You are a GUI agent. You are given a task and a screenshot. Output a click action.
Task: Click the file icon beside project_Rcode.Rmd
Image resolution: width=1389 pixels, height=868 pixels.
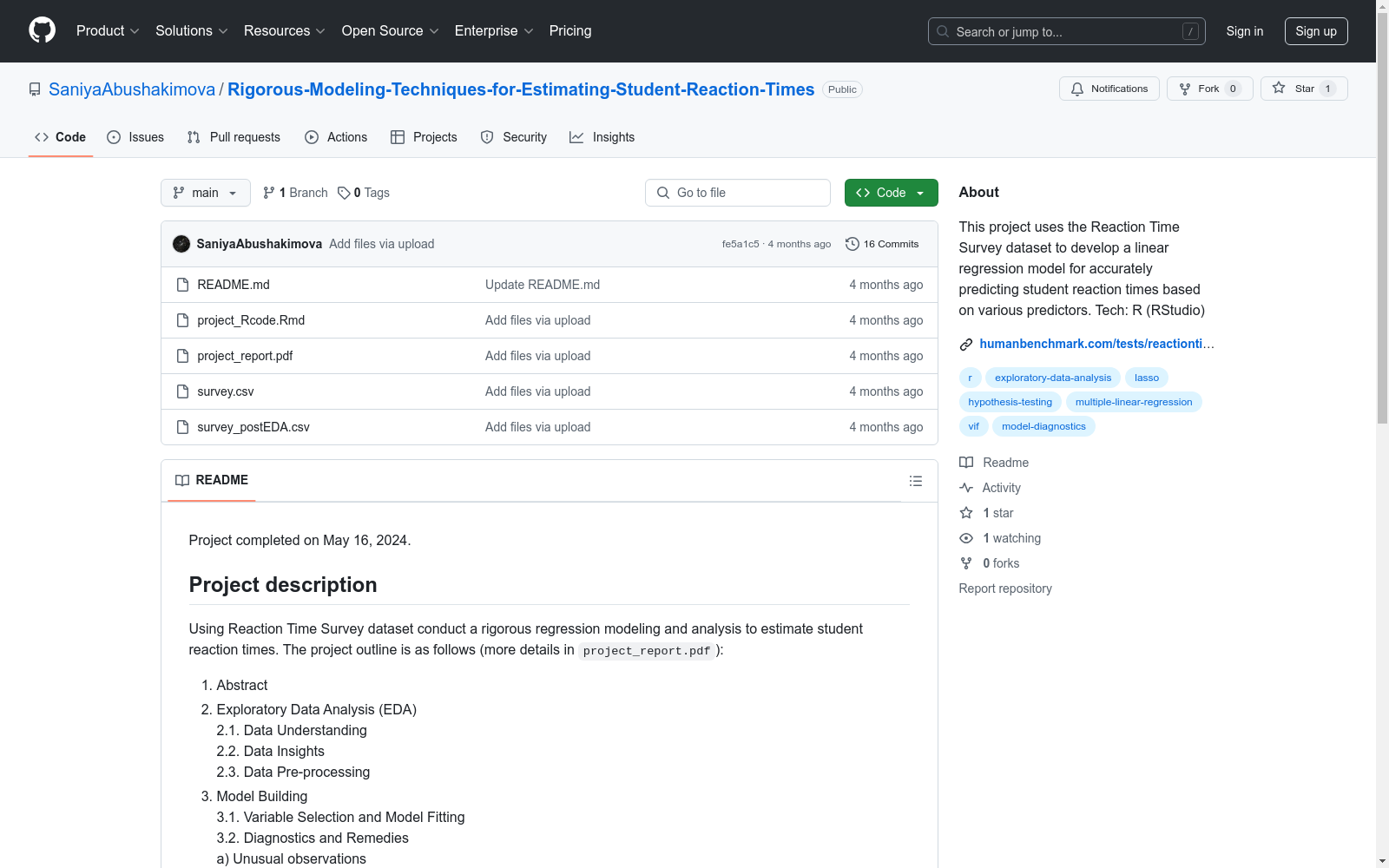point(182,320)
